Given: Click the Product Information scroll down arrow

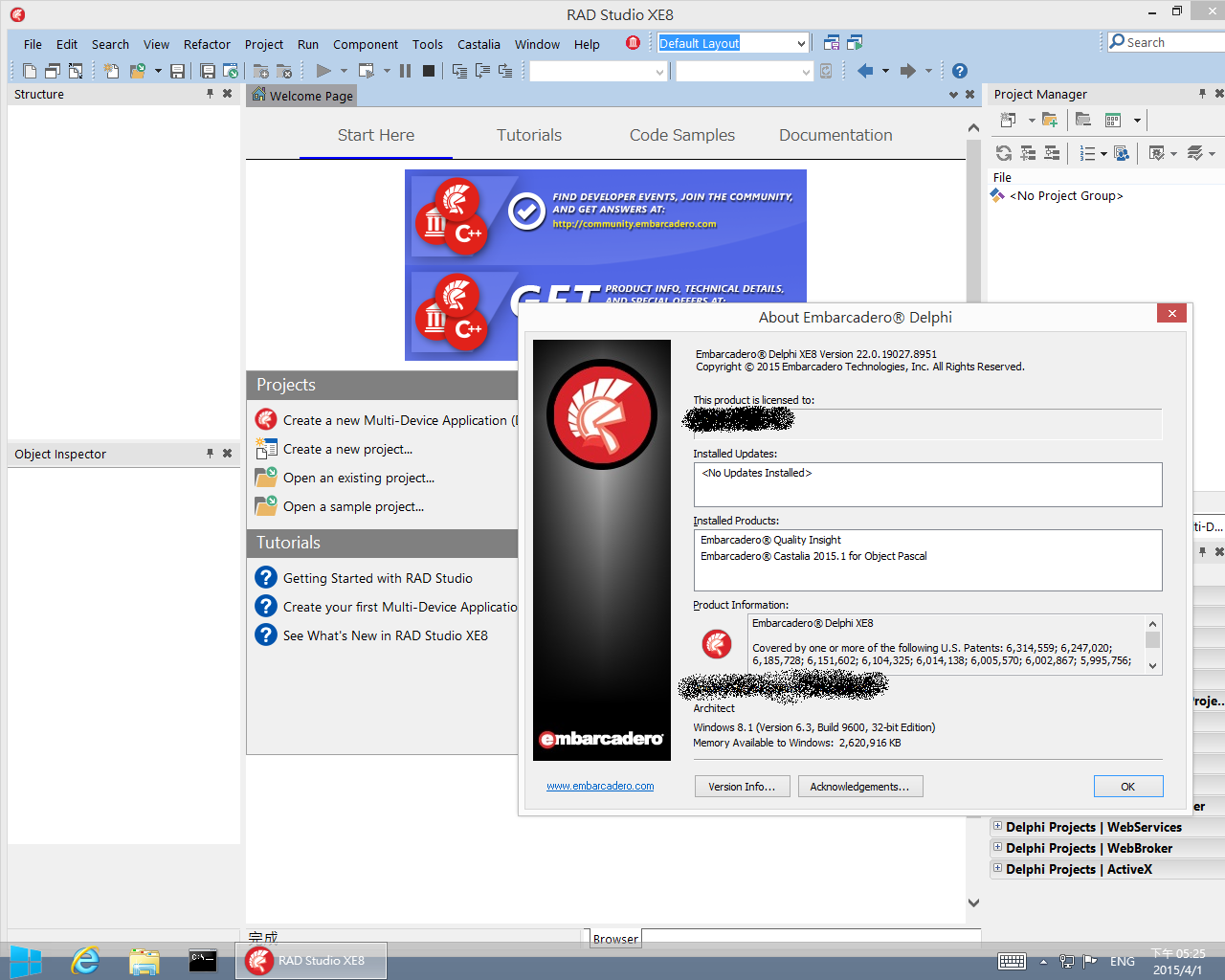Looking at the screenshot, I should [x=1152, y=666].
